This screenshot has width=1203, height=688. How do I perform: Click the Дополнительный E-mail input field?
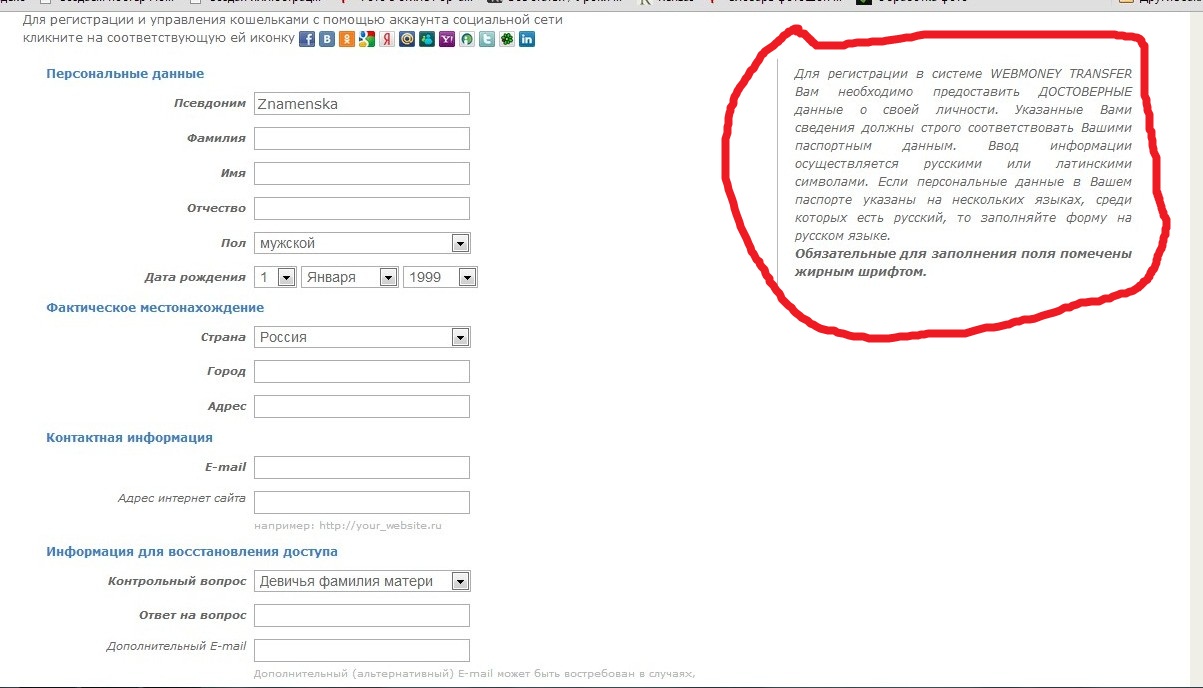coord(362,650)
